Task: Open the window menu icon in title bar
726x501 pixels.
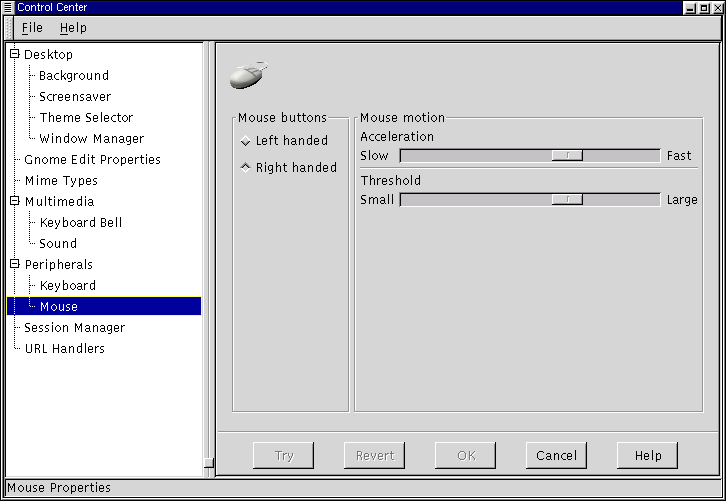Action: click(x=8, y=8)
